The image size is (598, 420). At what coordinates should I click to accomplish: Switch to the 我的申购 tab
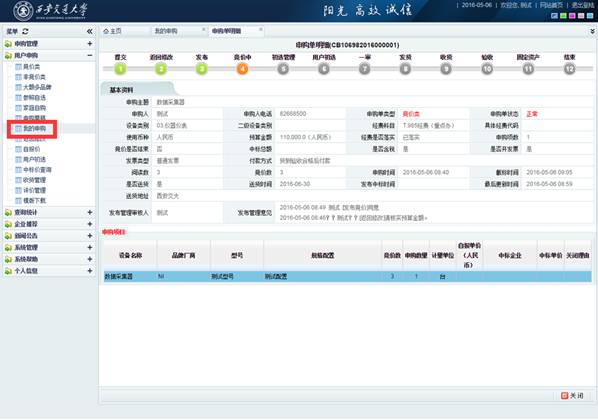click(x=166, y=31)
